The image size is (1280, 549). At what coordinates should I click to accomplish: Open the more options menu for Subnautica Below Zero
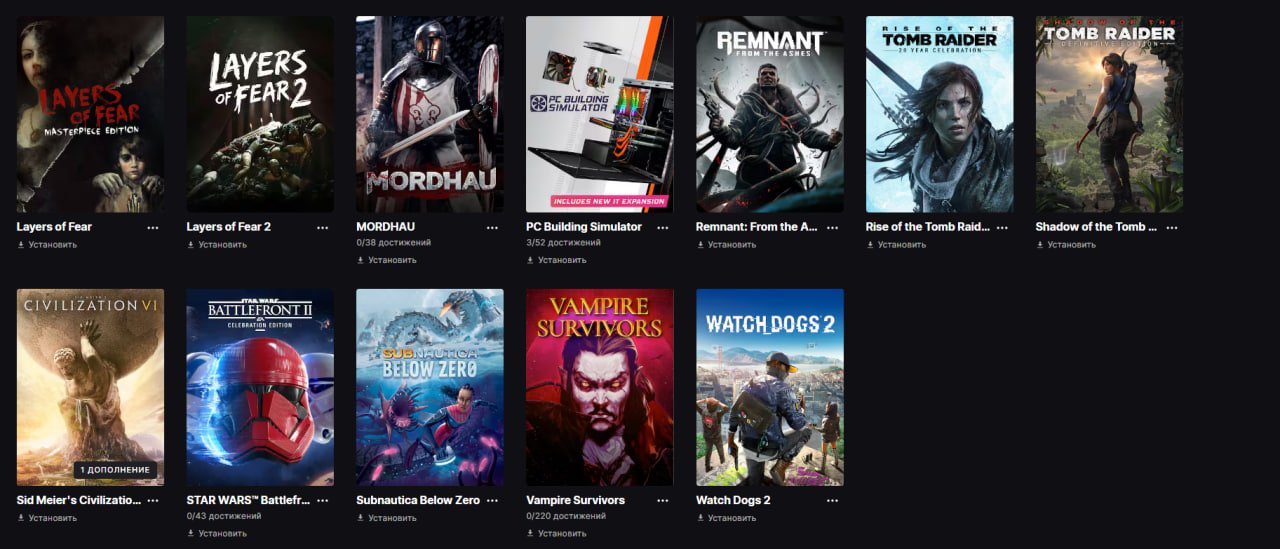[x=492, y=500]
